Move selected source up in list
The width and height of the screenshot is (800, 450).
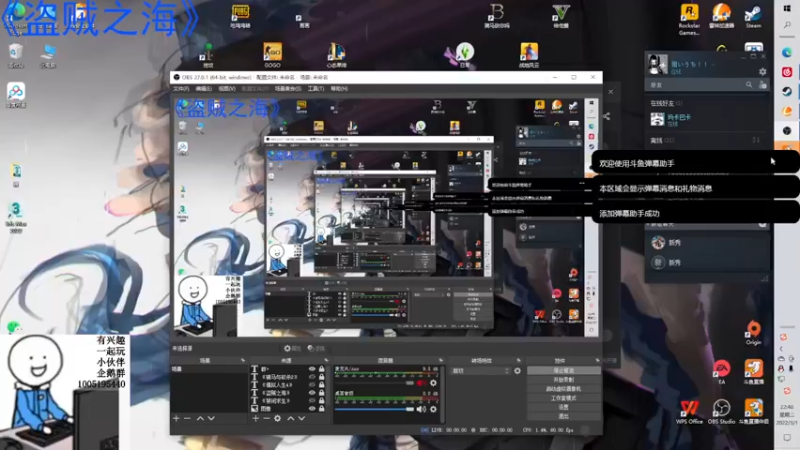coord(290,418)
